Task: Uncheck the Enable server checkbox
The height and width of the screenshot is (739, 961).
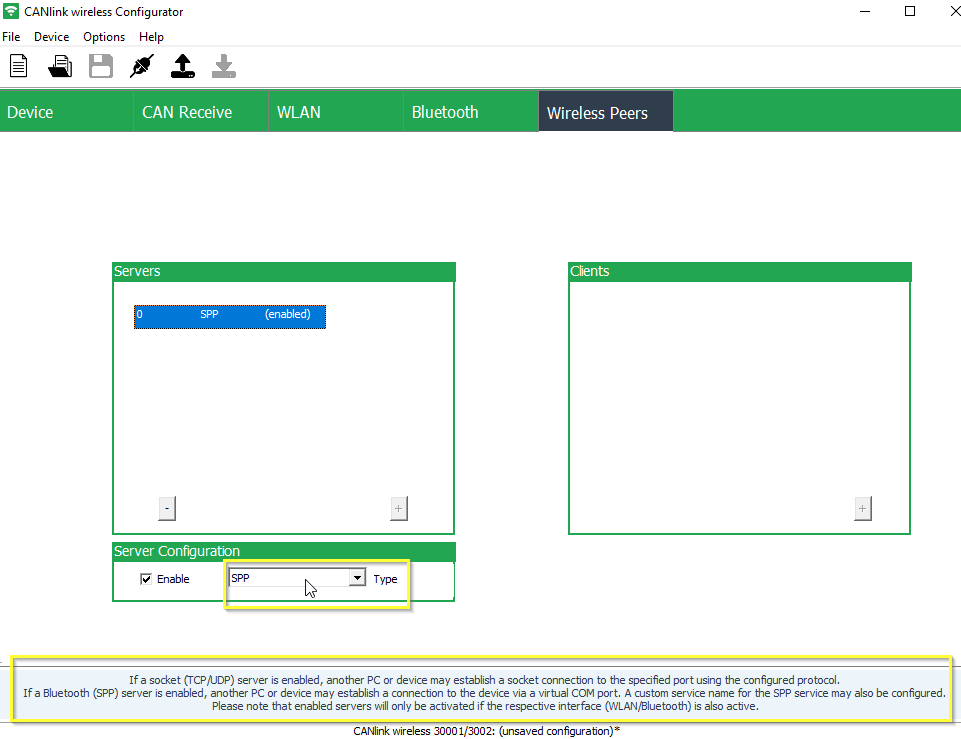Action: coord(146,578)
